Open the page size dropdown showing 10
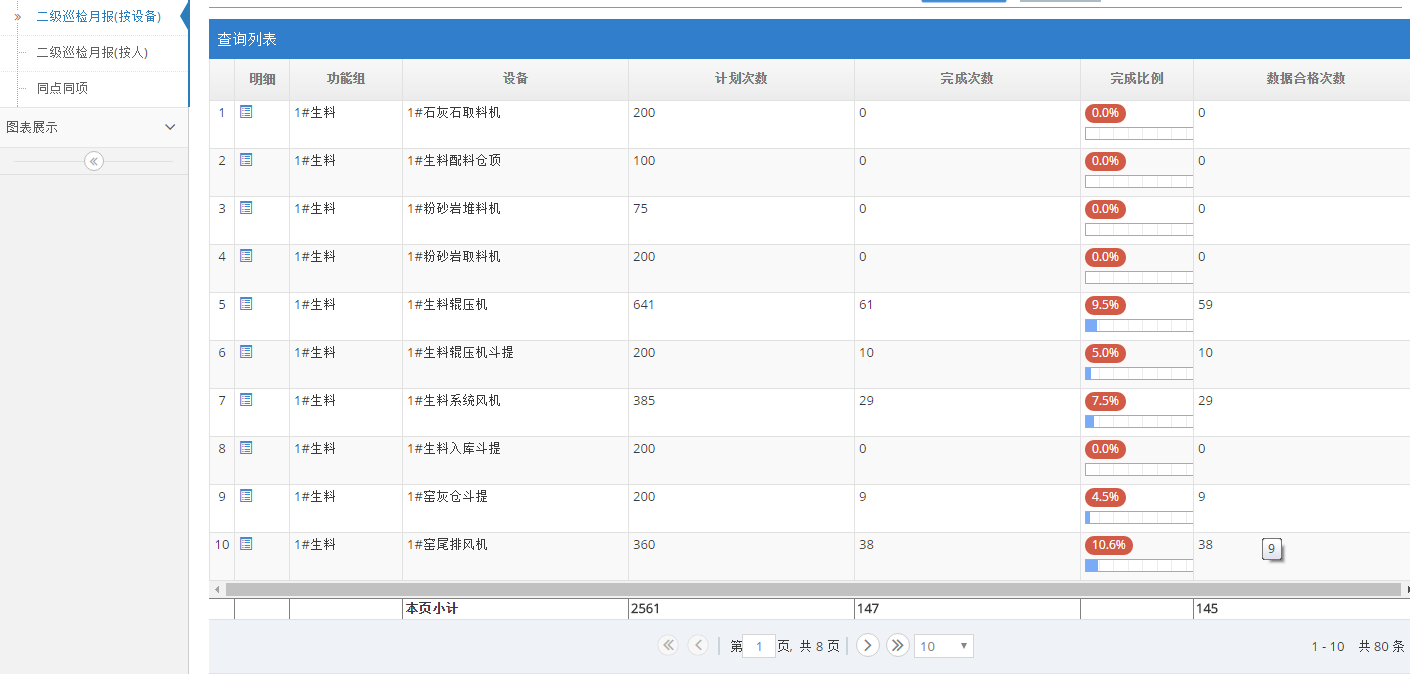Viewport: 1410px width, 674px height. 943,646
